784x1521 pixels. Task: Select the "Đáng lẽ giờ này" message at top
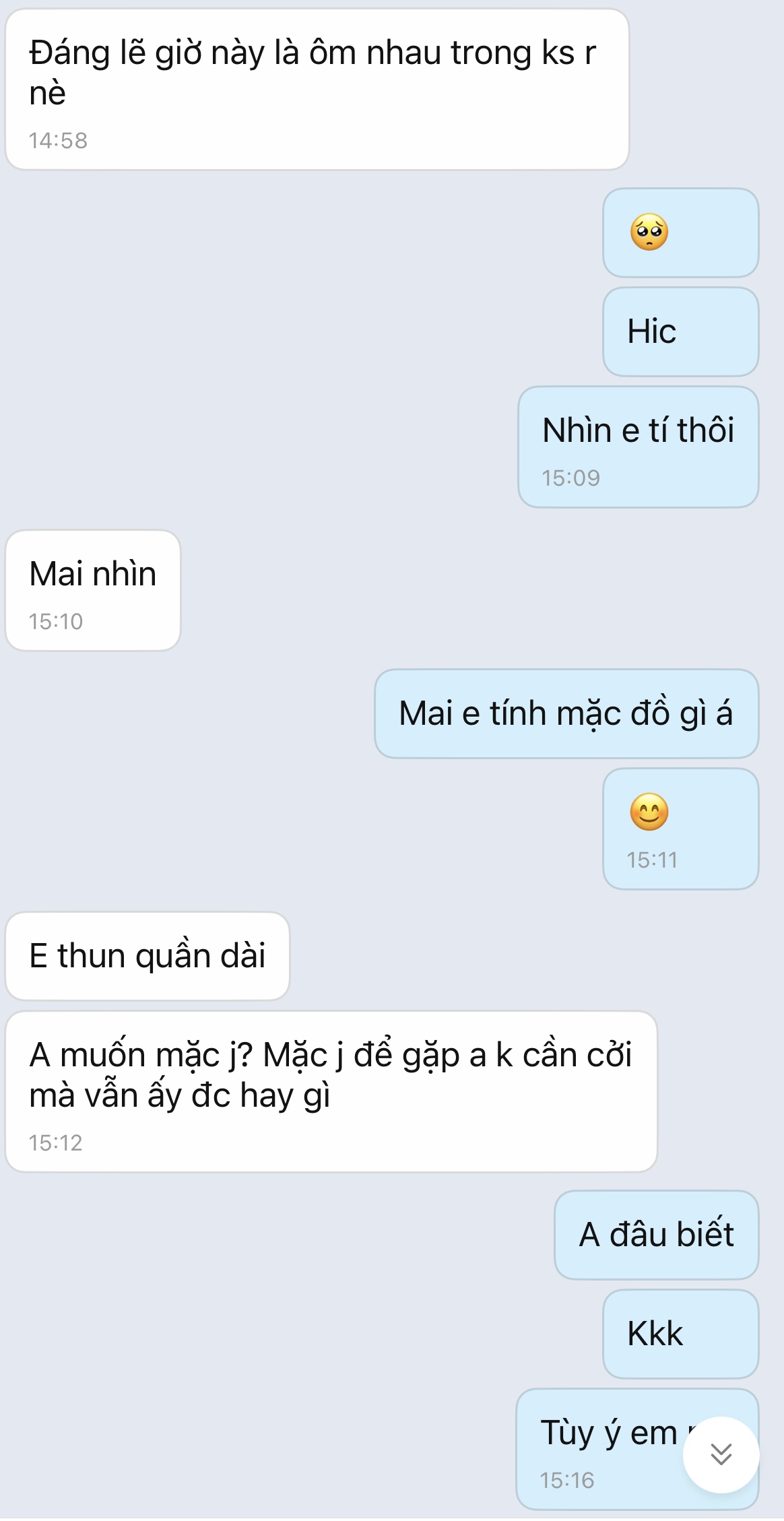[317, 89]
